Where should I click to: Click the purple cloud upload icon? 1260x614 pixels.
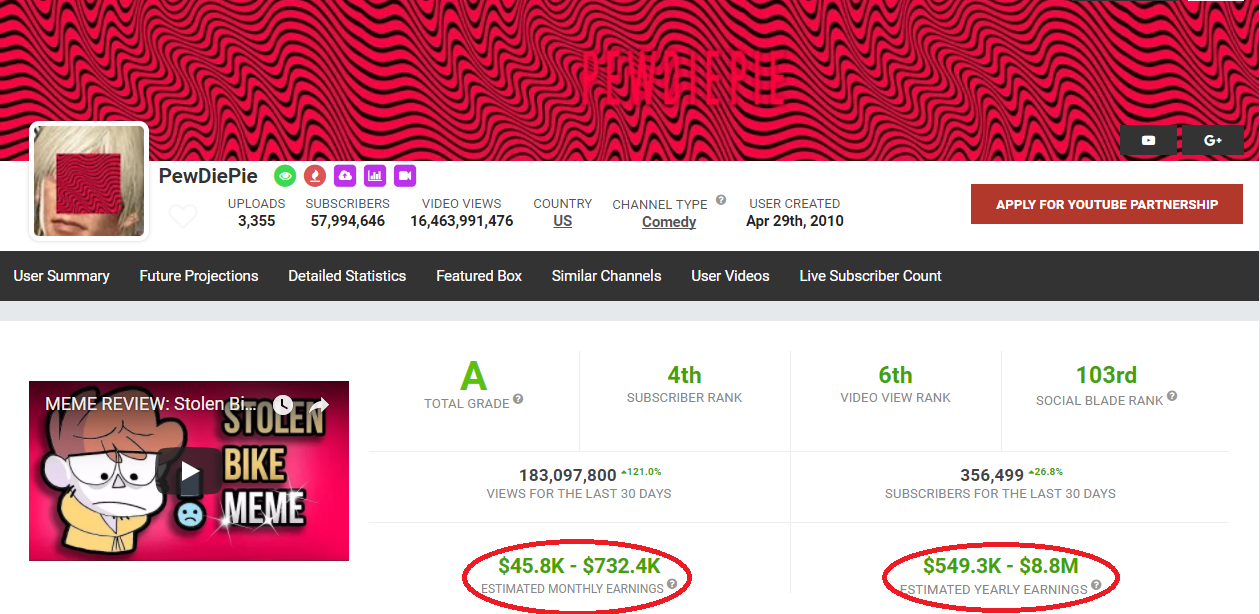click(x=345, y=176)
